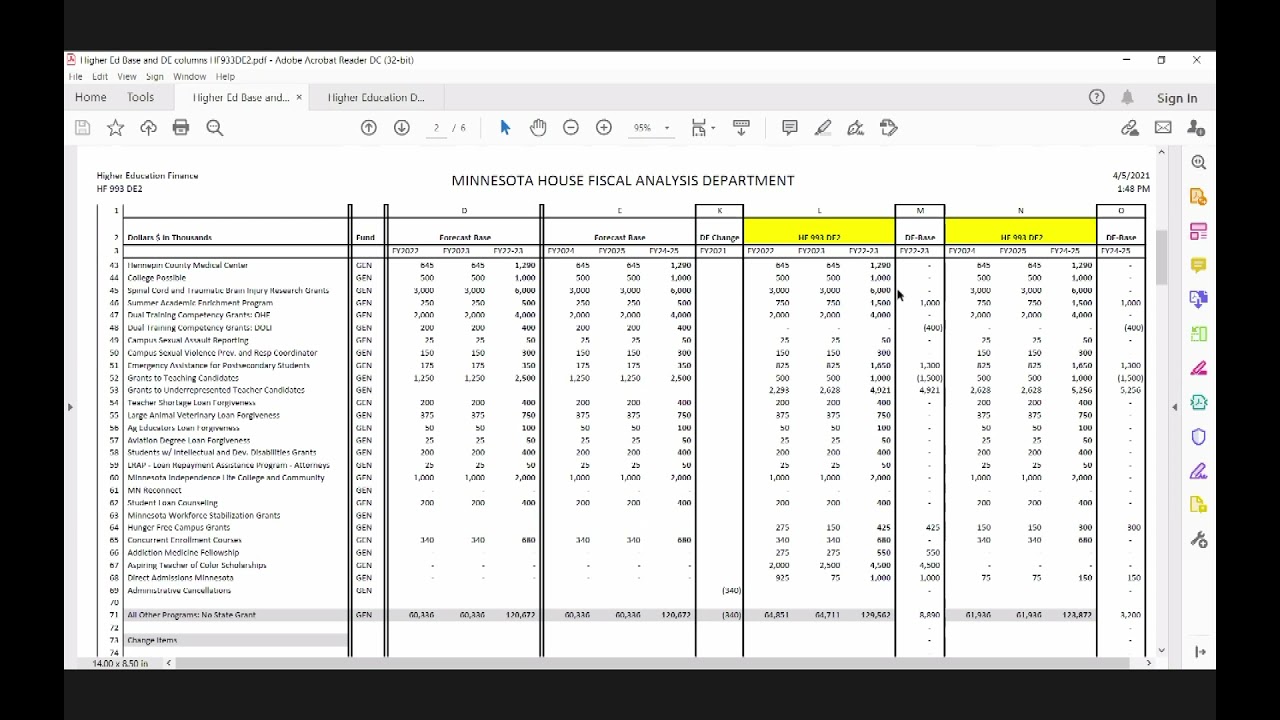The image size is (1280, 720).
Task: Bookmark the file with the star icon
Action: coord(115,128)
